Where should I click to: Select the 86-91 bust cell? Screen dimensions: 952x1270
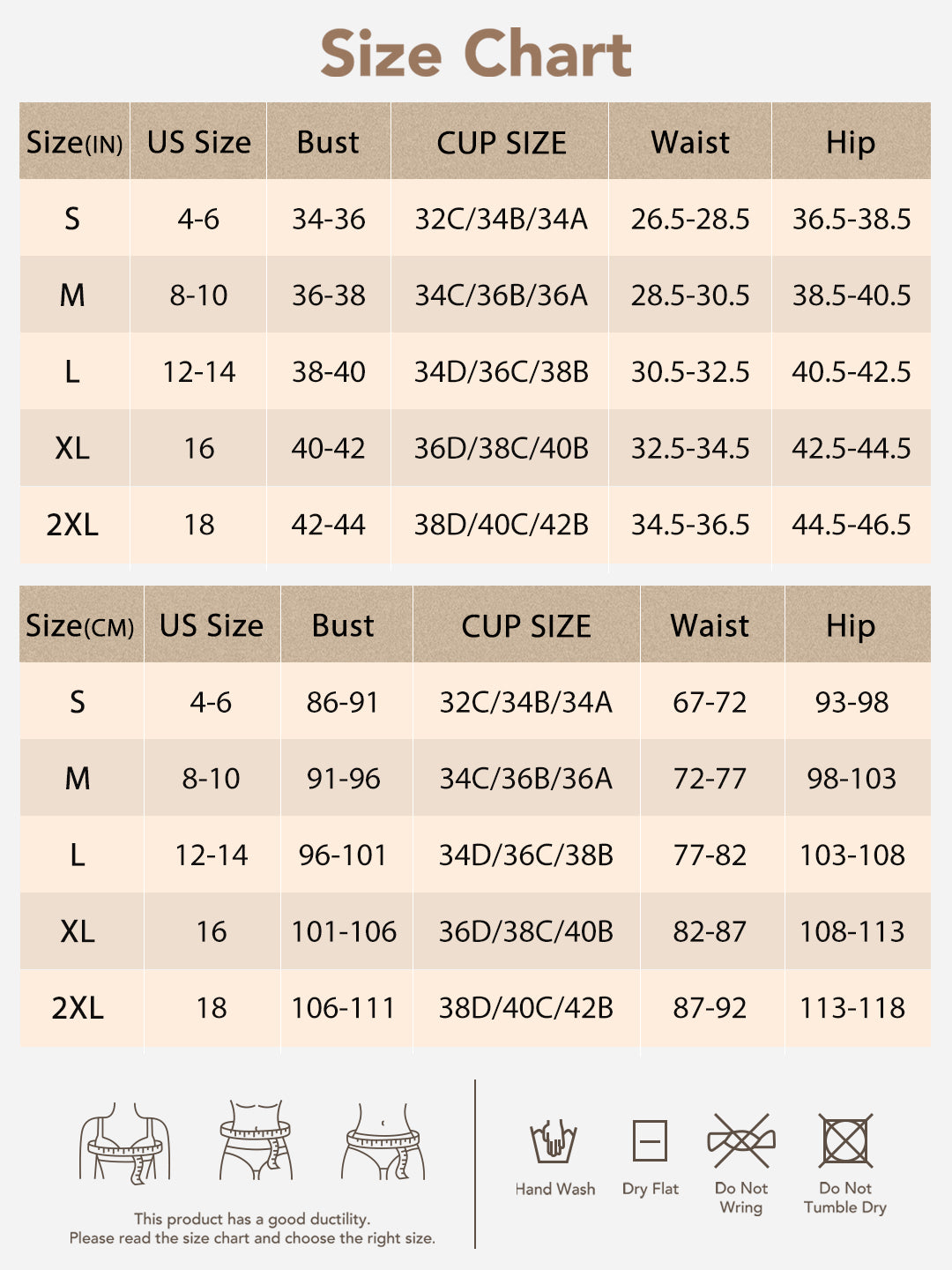pyautogui.click(x=343, y=702)
